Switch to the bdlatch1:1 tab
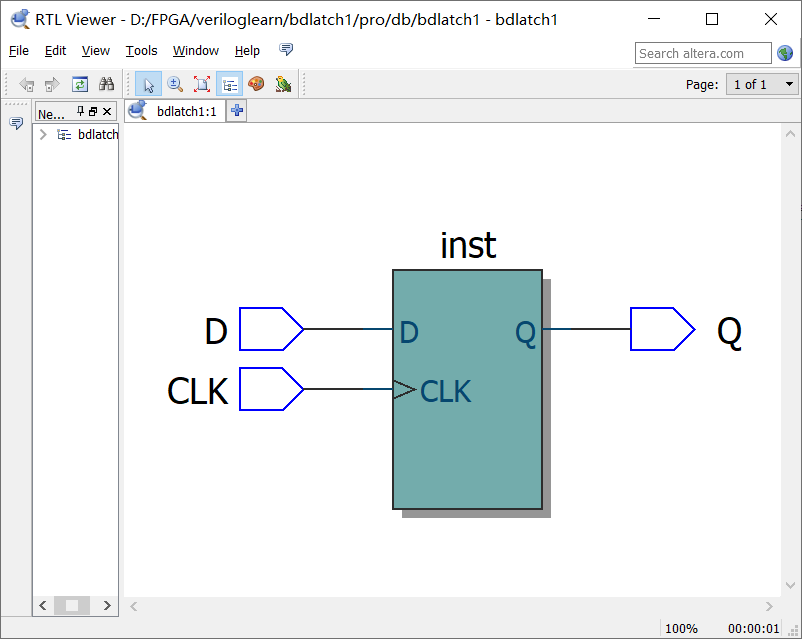The height and width of the screenshot is (639, 802). pos(174,111)
